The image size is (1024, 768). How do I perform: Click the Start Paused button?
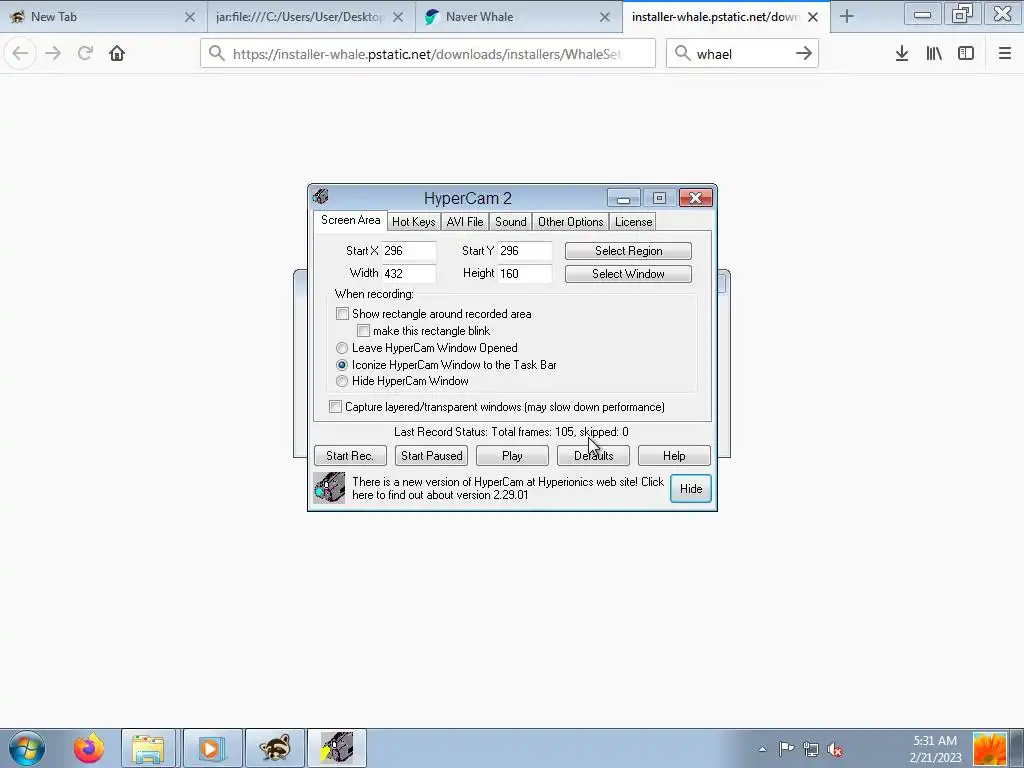click(432, 456)
